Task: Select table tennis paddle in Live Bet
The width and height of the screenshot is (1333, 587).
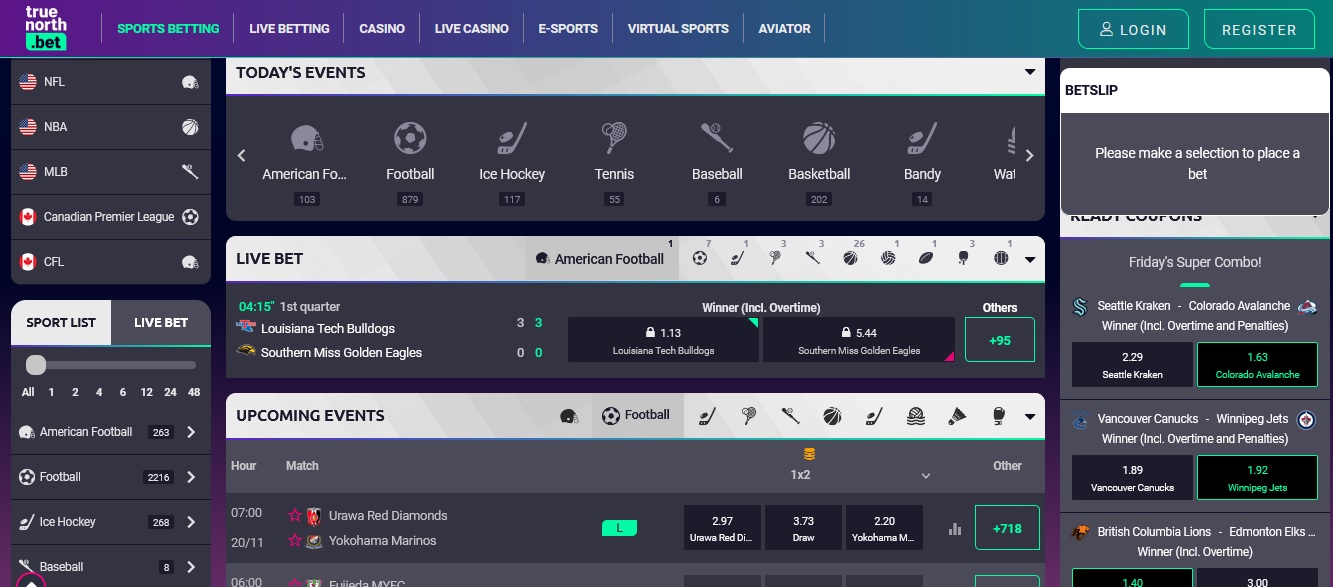Action: click(x=963, y=258)
